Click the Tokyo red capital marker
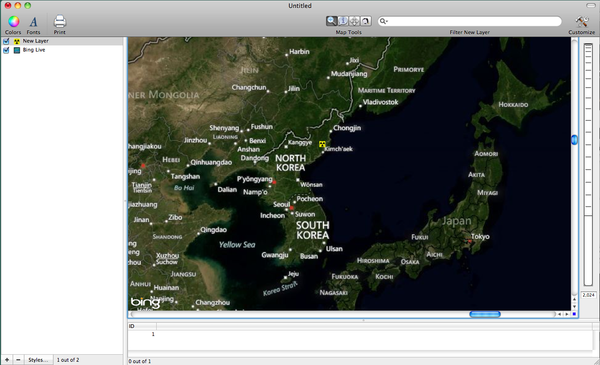The height and width of the screenshot is (365, 600). [x=470, y=241]
